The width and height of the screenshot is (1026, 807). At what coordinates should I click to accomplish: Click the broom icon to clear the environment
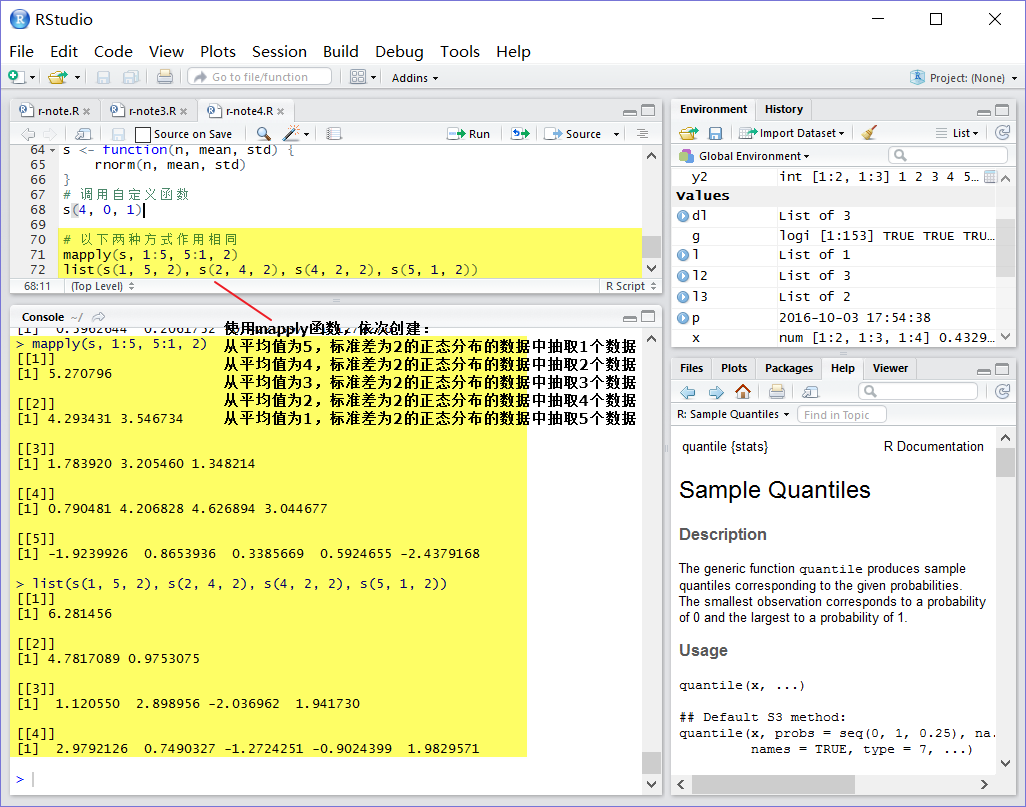pyautogui.click(x=869, y=133)
